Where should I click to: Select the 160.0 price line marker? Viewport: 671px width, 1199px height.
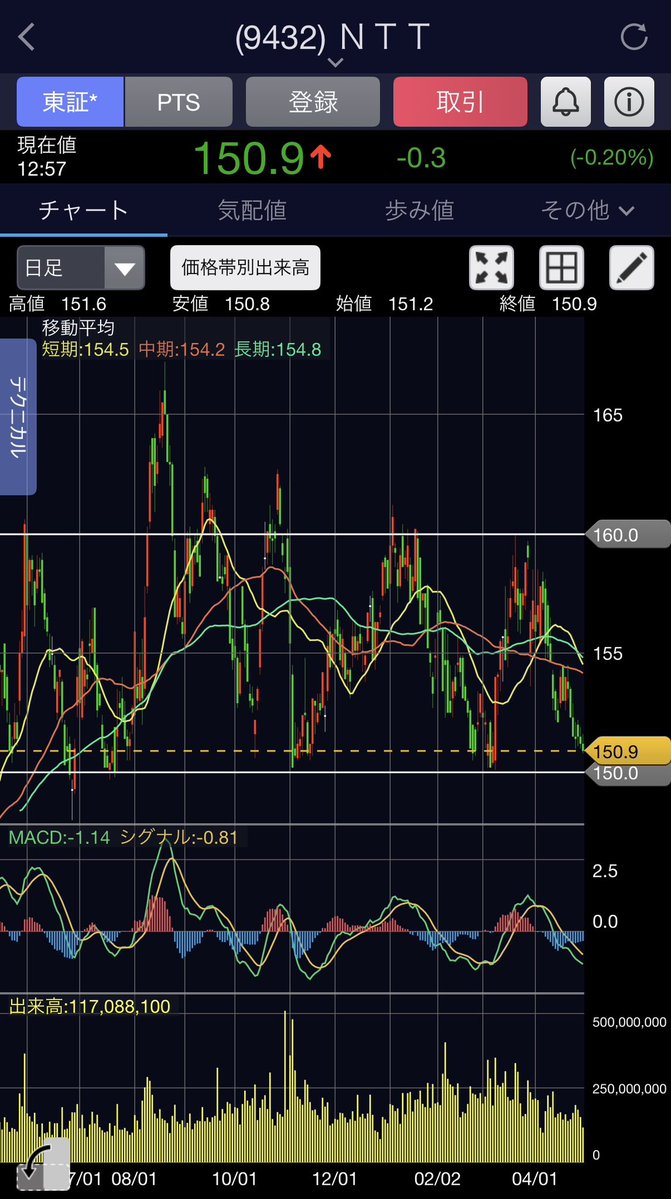coord(627,535)
